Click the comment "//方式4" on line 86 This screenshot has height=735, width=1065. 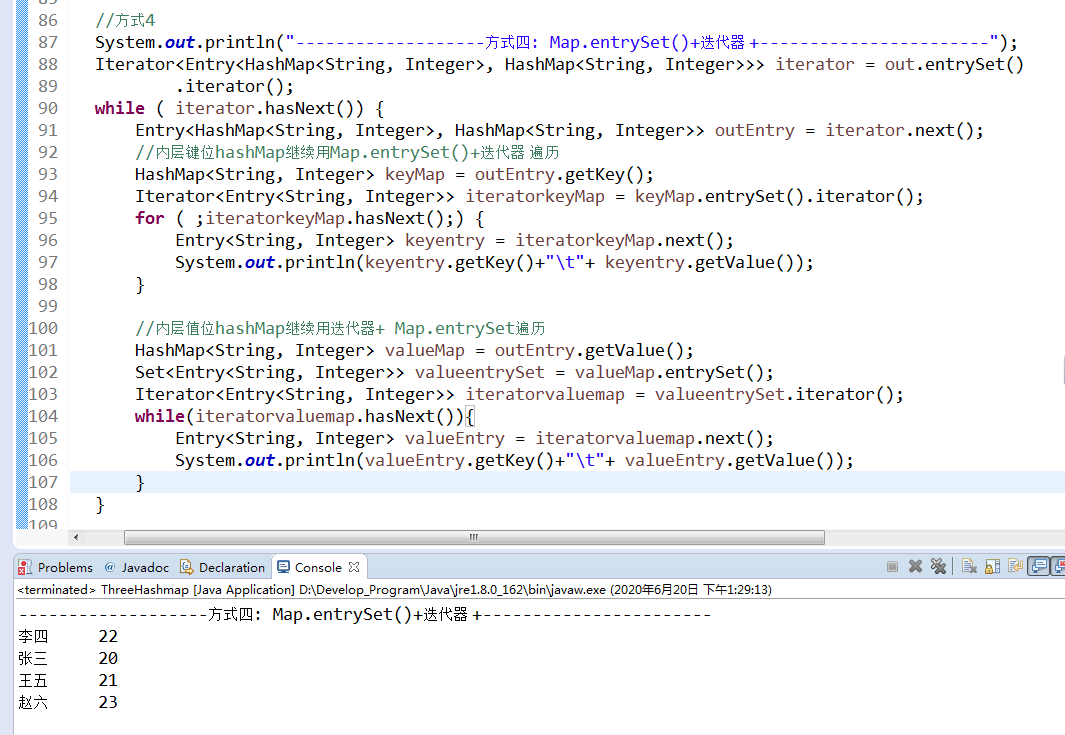pyautogui.click(x=125, y=20)
